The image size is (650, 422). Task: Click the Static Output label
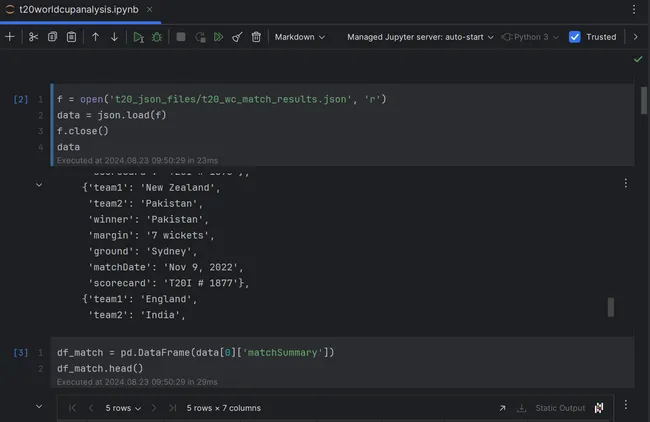pyautogui.click(x=560, y=408)
